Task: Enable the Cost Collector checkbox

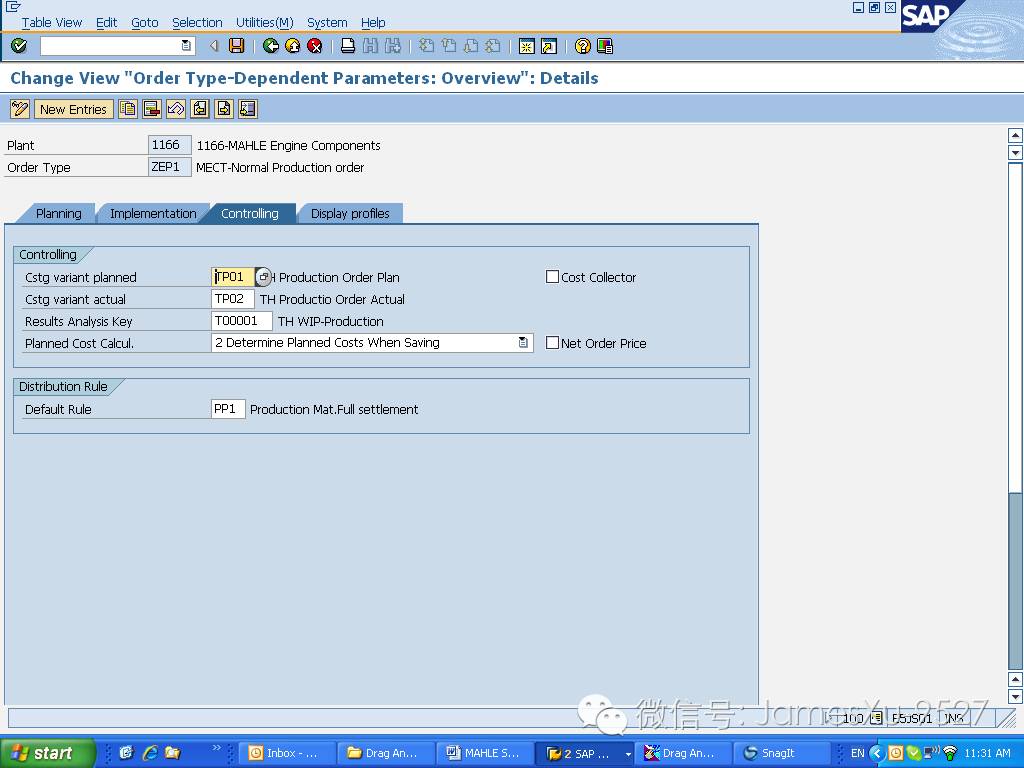Action: pos(552,277)
